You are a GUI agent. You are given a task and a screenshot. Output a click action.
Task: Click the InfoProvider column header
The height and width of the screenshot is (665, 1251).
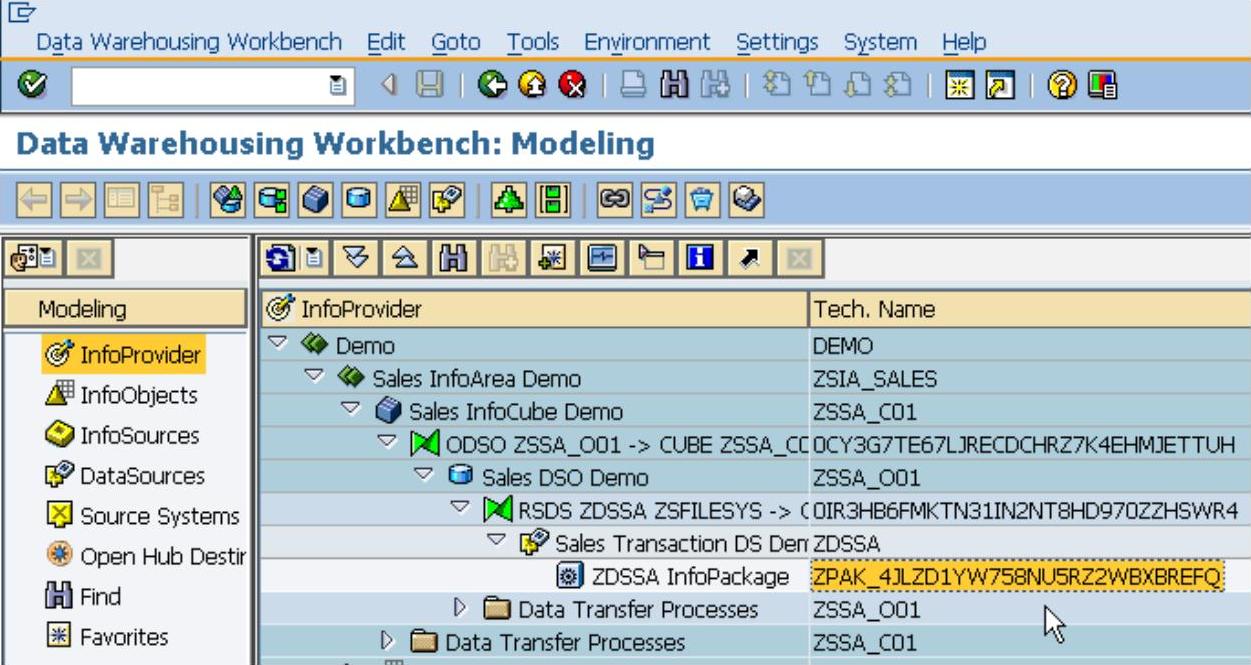[x=534, y=309]
